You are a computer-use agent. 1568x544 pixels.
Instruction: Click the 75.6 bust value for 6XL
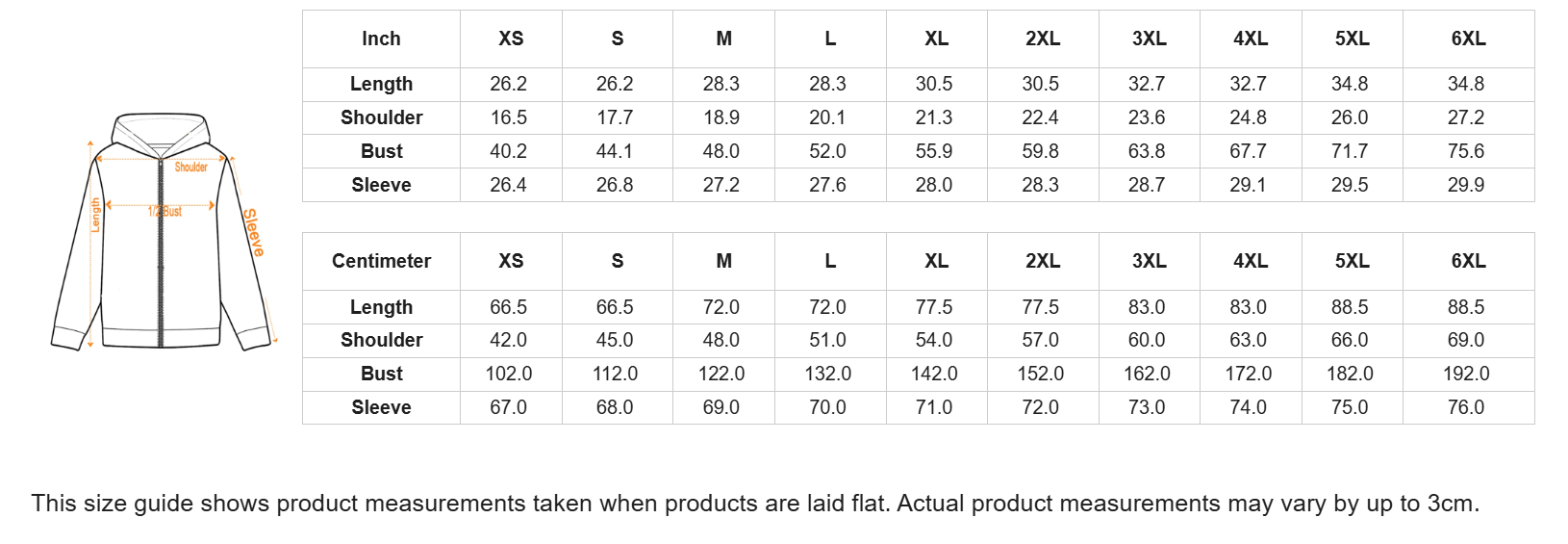pyautogui.click(x=1466, y=151)
